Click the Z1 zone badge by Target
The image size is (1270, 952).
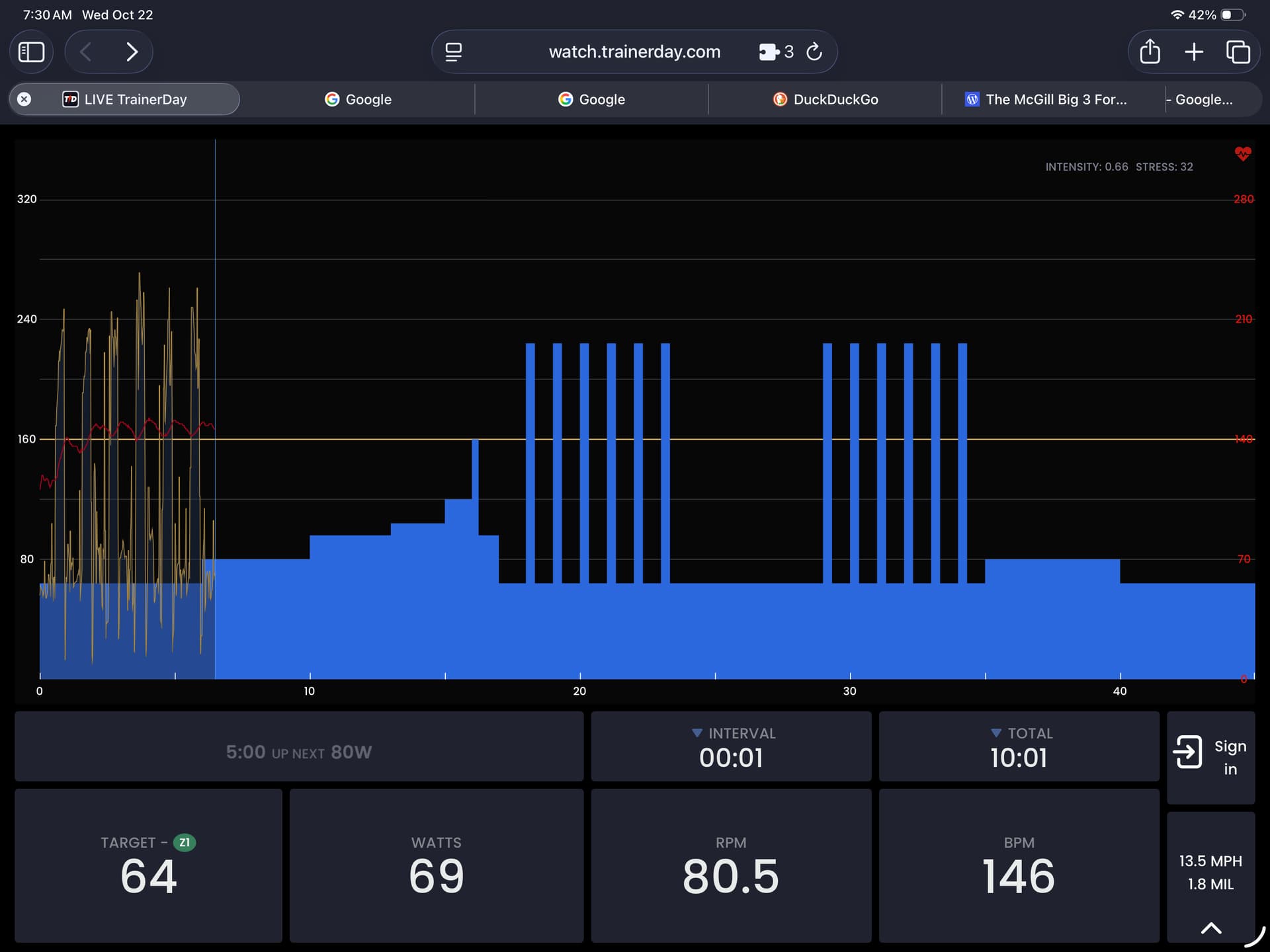click(184, 842)
